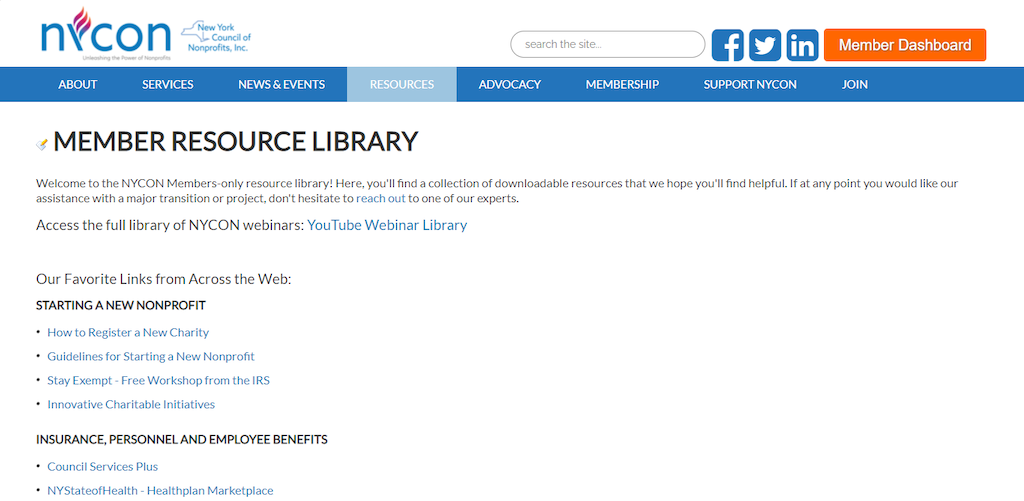Click the Member Dashboard button
1024x501 pixels.
click(904, 45)
